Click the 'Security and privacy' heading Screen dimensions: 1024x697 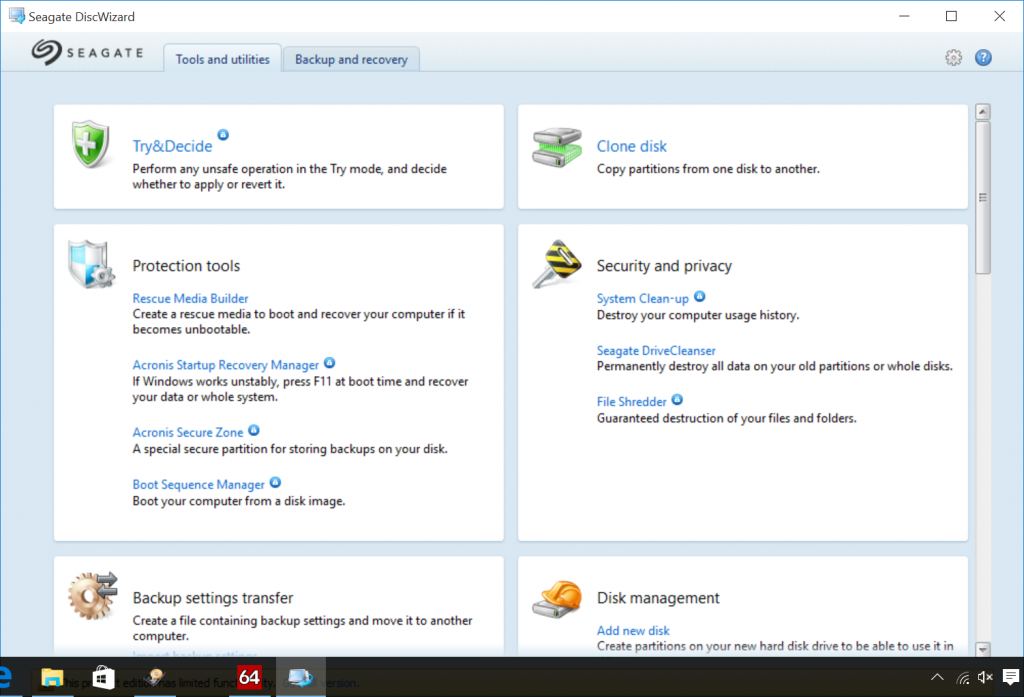pyautogui.click(x=664, y=266)
